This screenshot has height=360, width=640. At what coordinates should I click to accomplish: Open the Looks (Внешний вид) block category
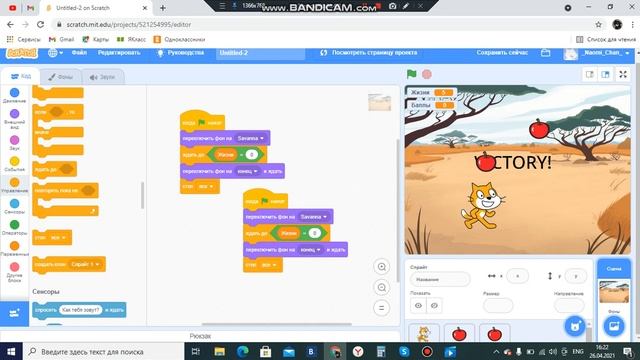[14, 118]
